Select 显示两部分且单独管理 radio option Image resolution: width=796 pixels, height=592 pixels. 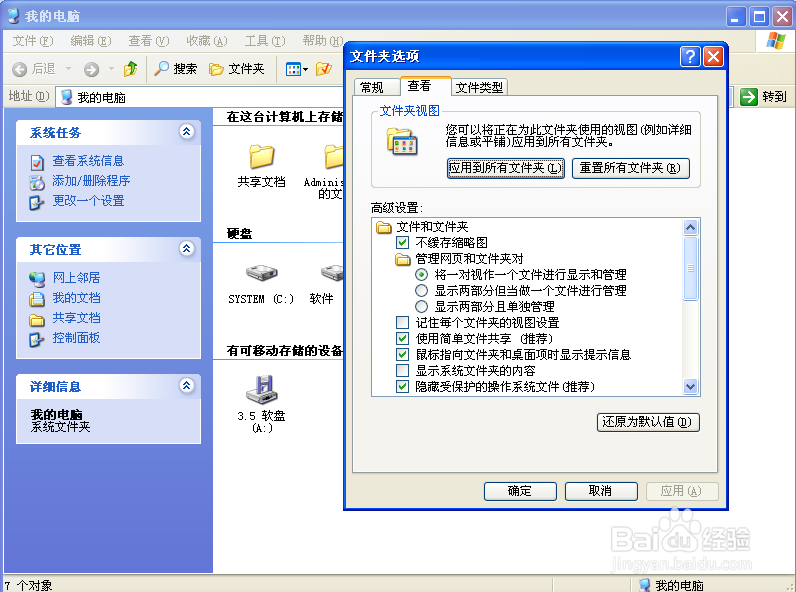pos(421,307)
